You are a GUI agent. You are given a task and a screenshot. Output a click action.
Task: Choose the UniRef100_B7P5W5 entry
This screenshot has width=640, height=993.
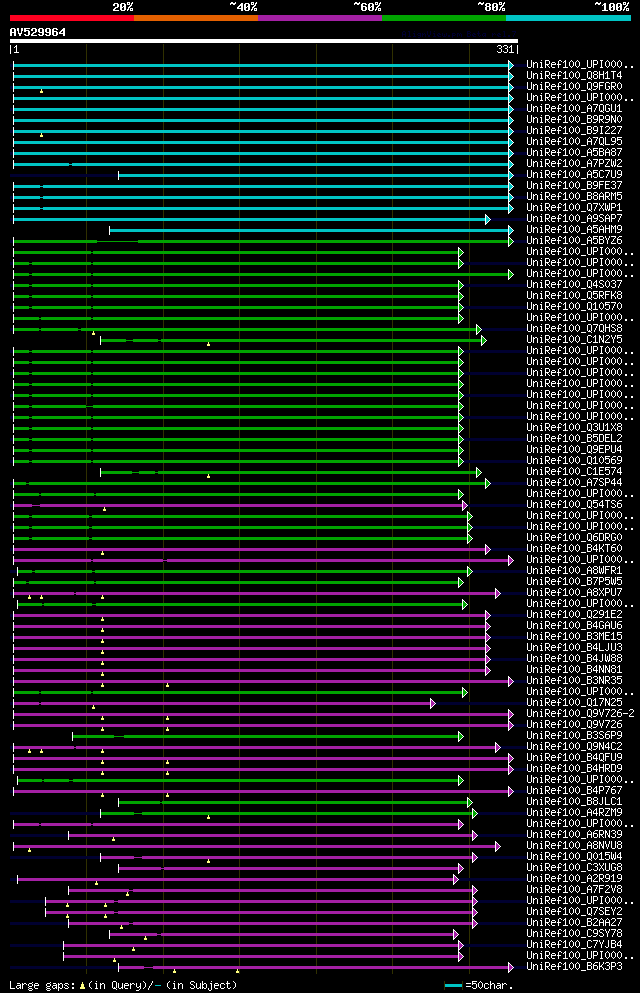(x=574, y=581)
